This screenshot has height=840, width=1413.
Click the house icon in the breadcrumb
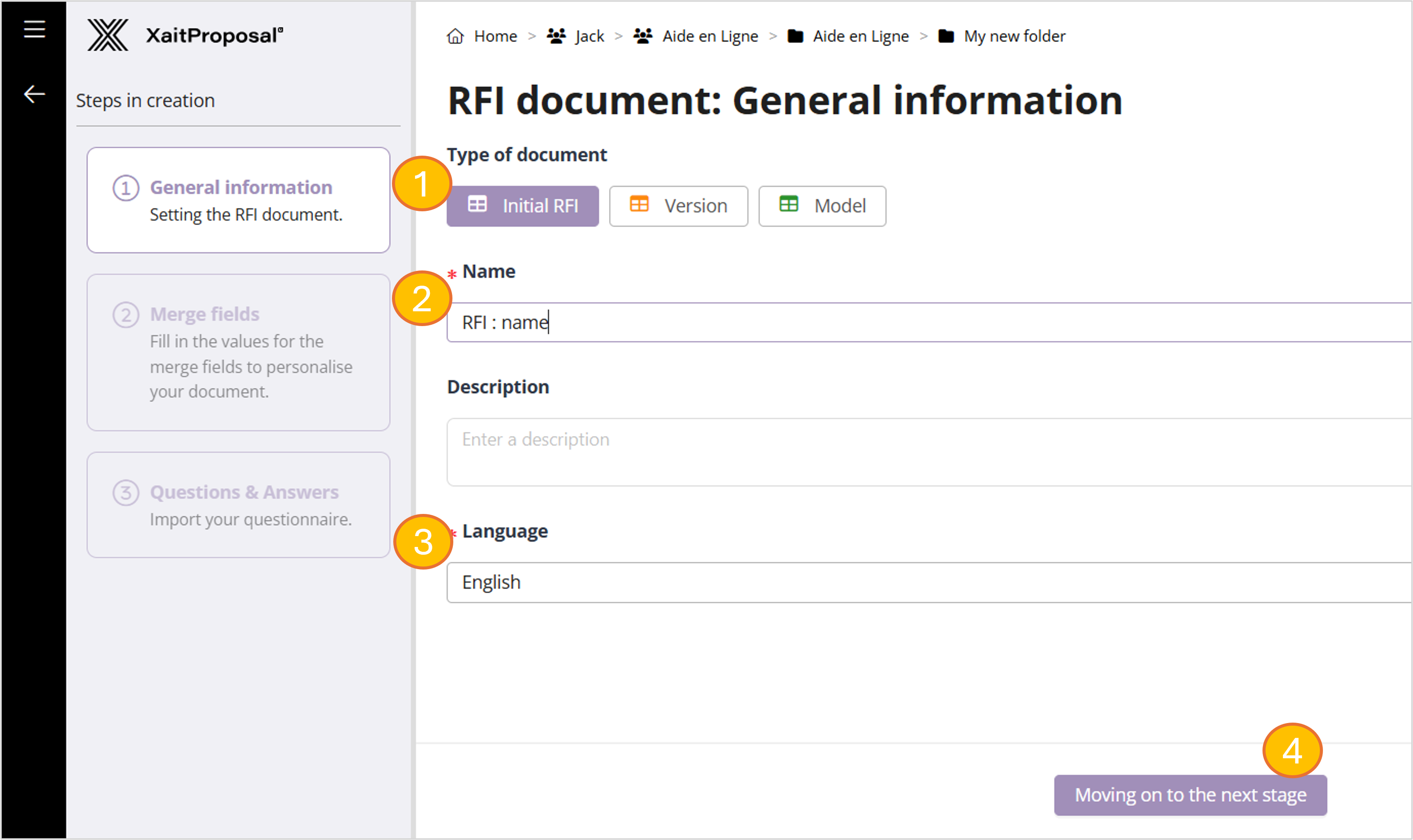click(x=455, y=36)
